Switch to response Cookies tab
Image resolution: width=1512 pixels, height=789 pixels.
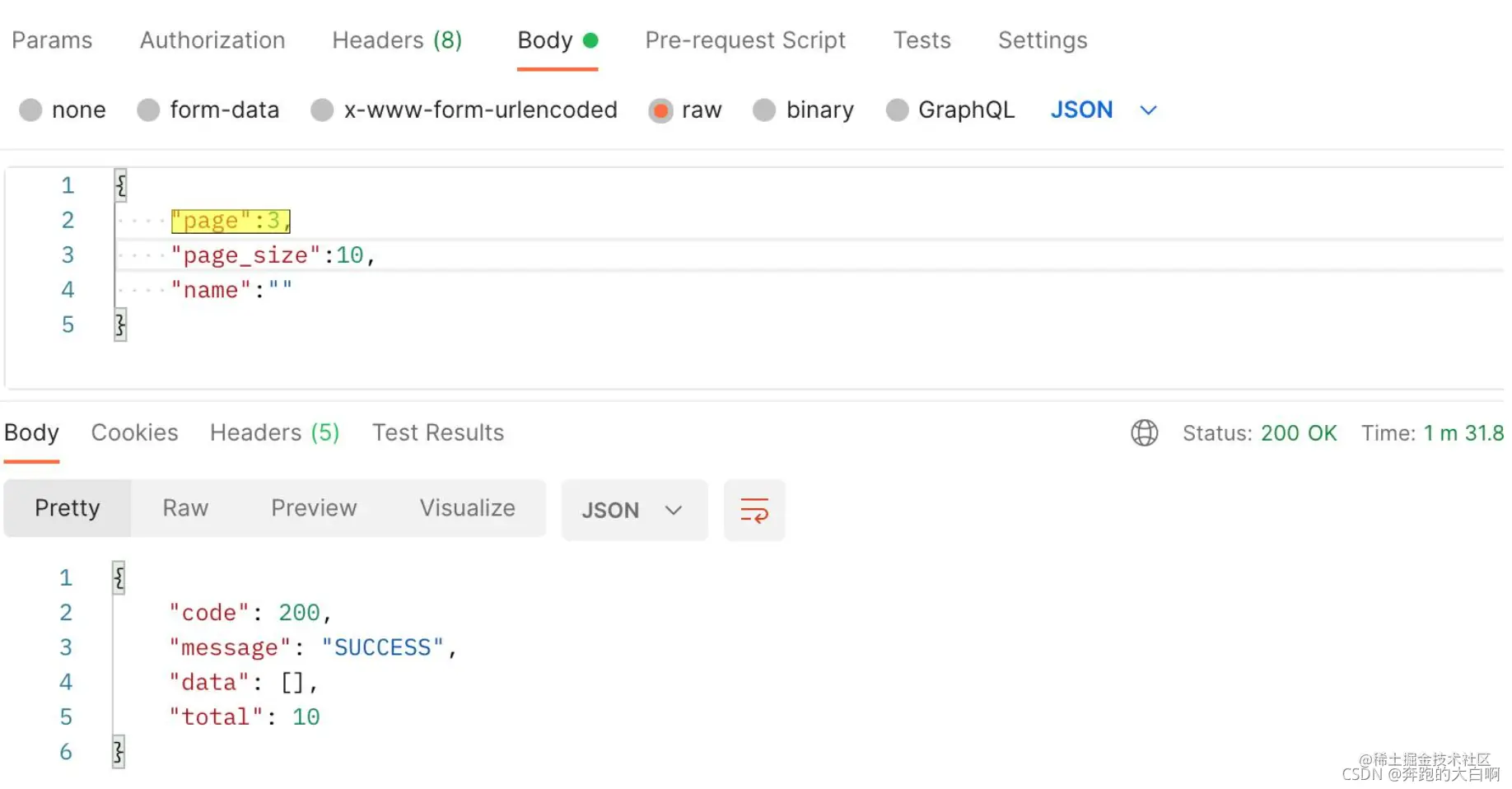(x=134, y=432)
